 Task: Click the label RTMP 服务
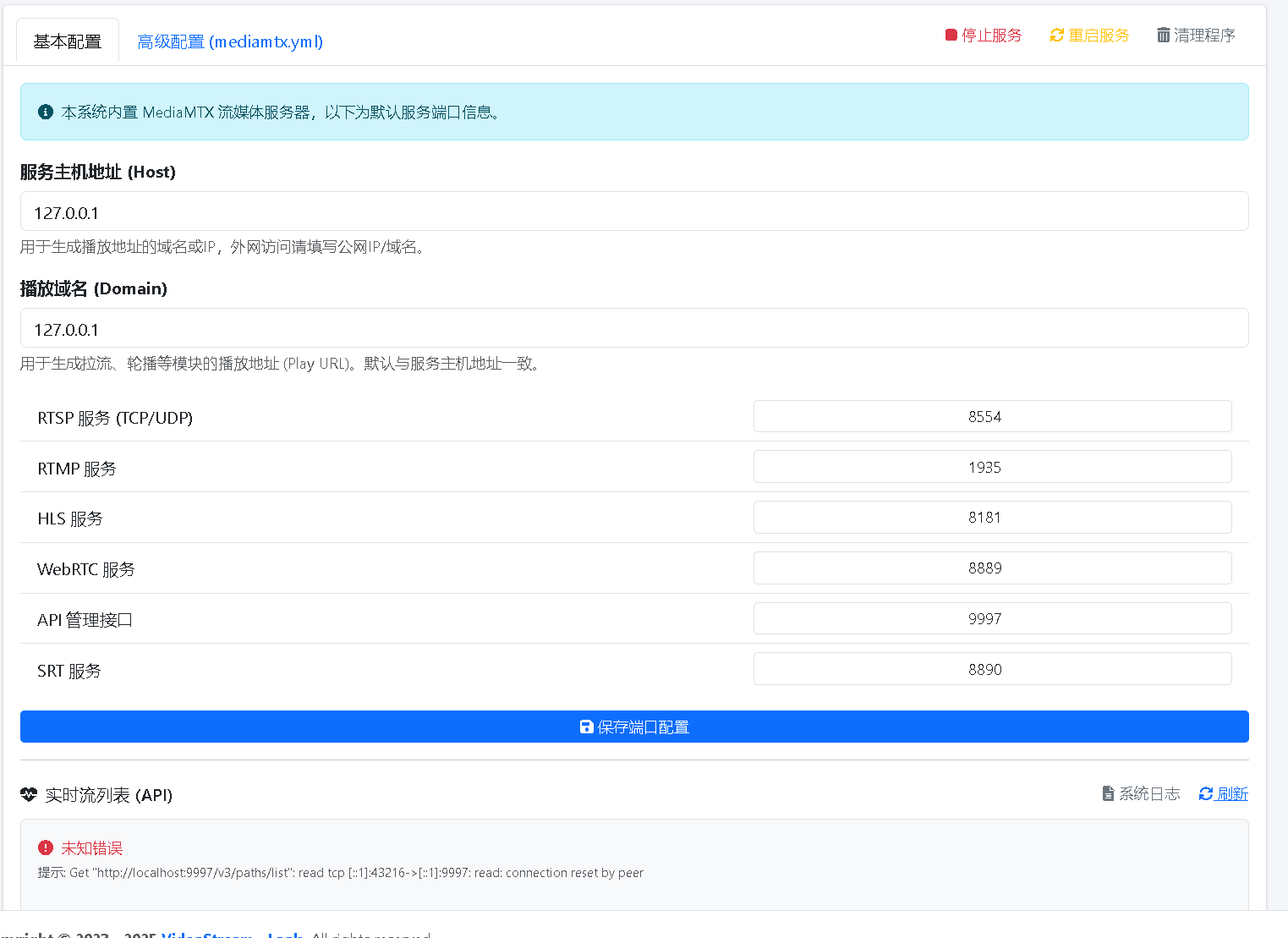[x=77, y=469]
